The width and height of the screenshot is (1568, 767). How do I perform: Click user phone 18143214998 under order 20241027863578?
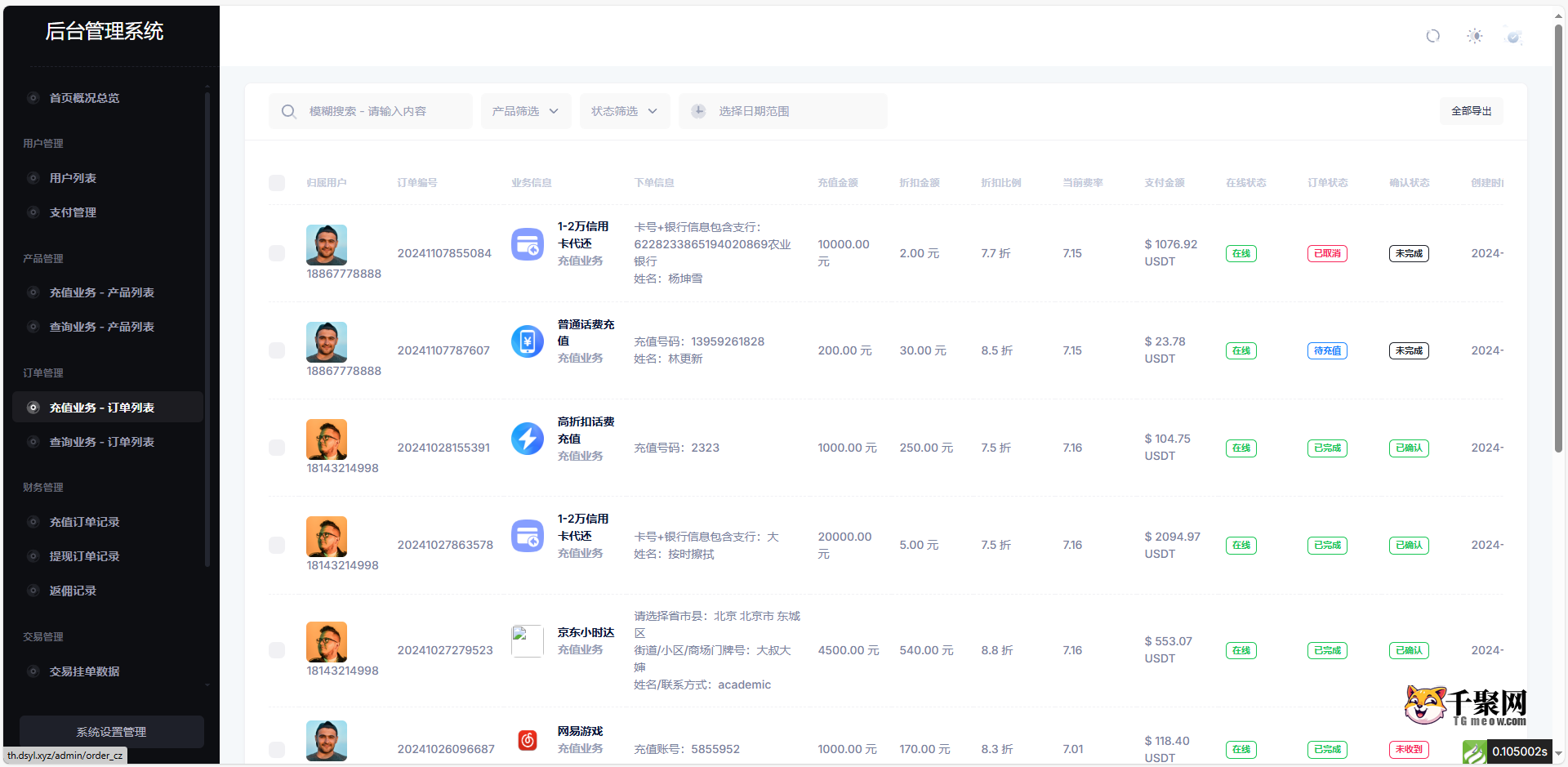342,565
